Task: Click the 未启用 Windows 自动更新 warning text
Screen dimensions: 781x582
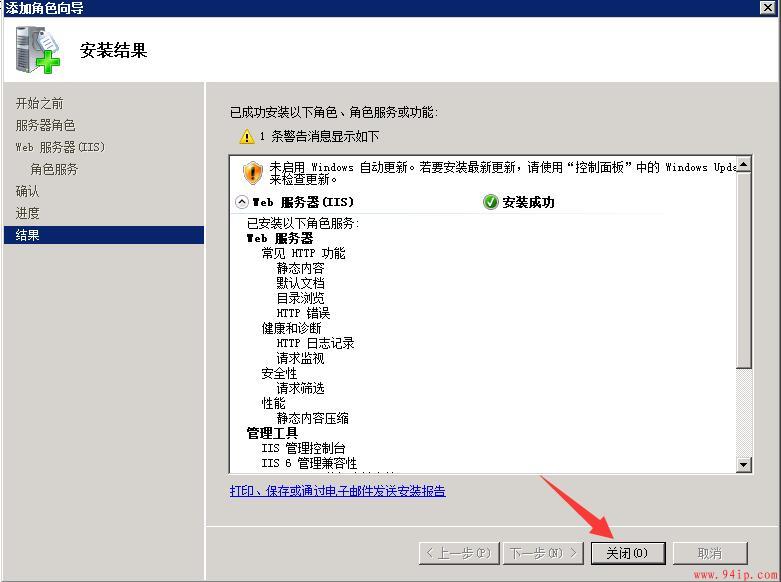Action: (503, 173)
